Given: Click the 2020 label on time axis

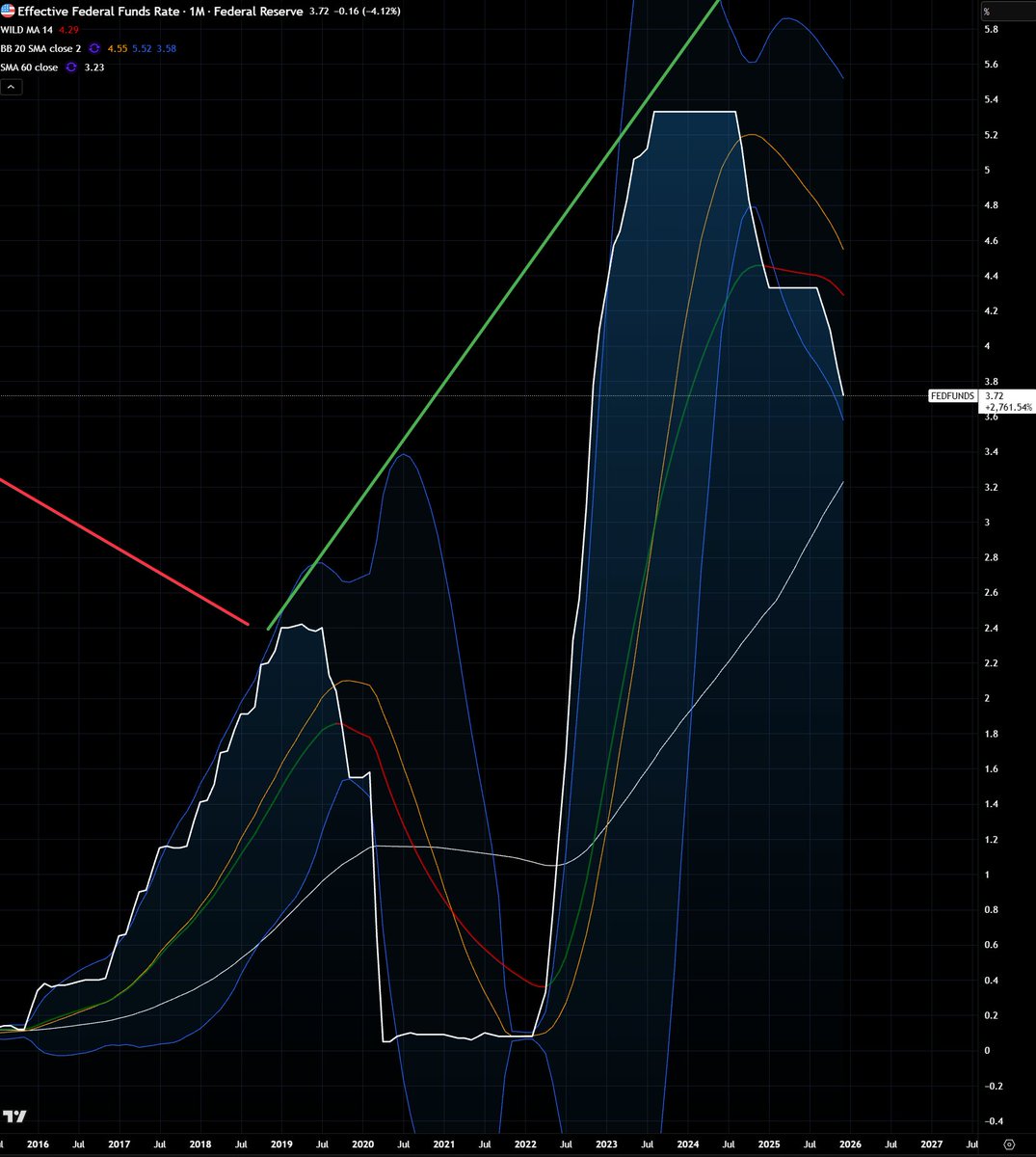Looking at the screenshot, I should point(362,1144).
